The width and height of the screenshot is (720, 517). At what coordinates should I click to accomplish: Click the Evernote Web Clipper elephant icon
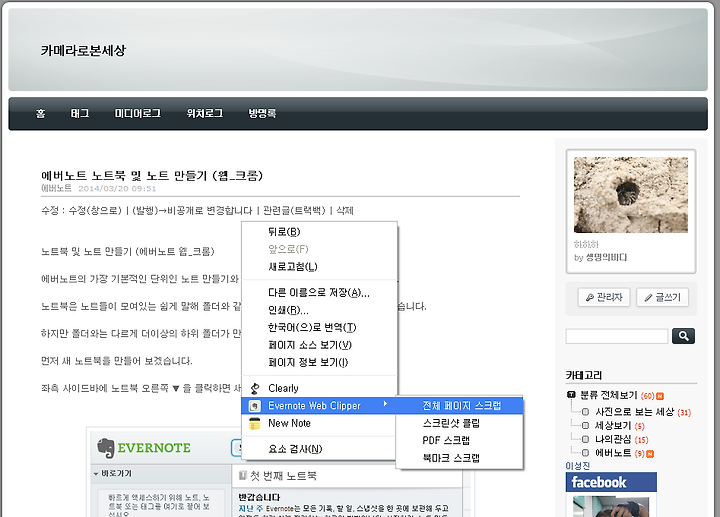click(x=254, y=406)
